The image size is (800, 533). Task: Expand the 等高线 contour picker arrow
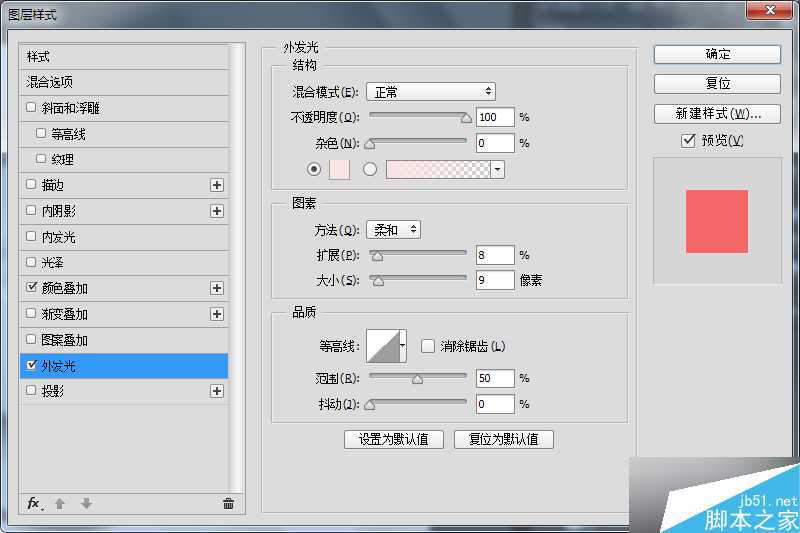(403, 346)
